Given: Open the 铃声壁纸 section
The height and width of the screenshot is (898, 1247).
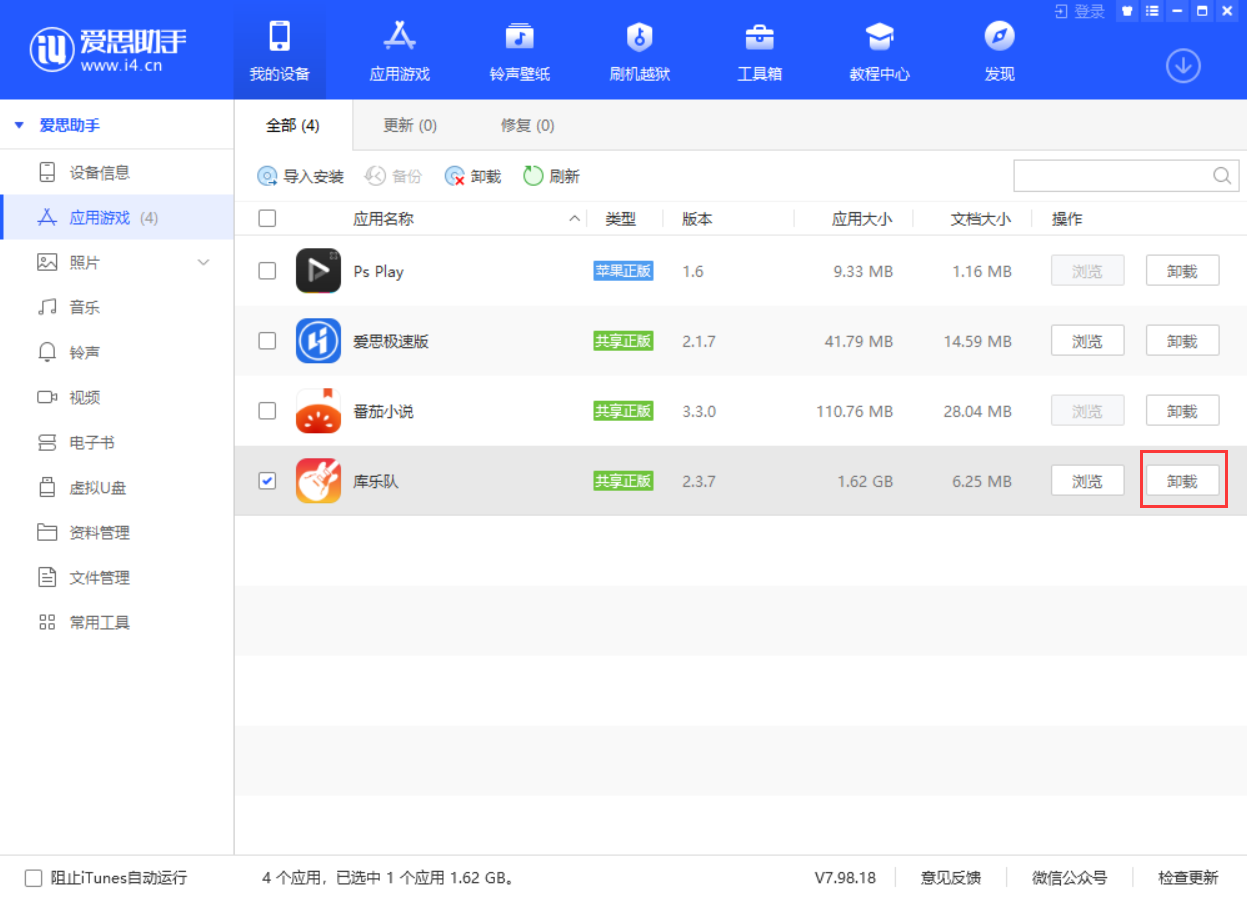Looking at the screenshot, I should (x=519, y=50).
